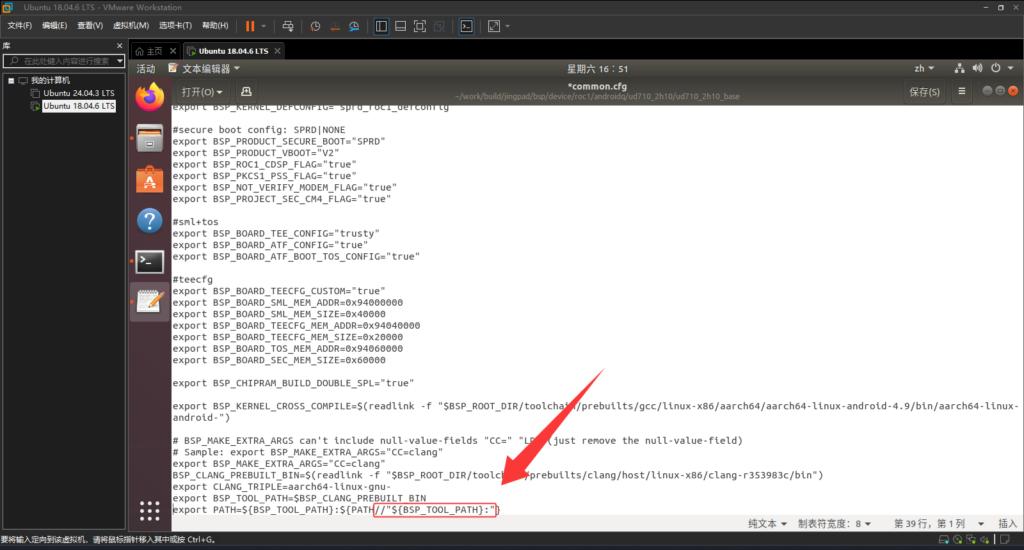Open the Help icon in the dock

point(149,221)
